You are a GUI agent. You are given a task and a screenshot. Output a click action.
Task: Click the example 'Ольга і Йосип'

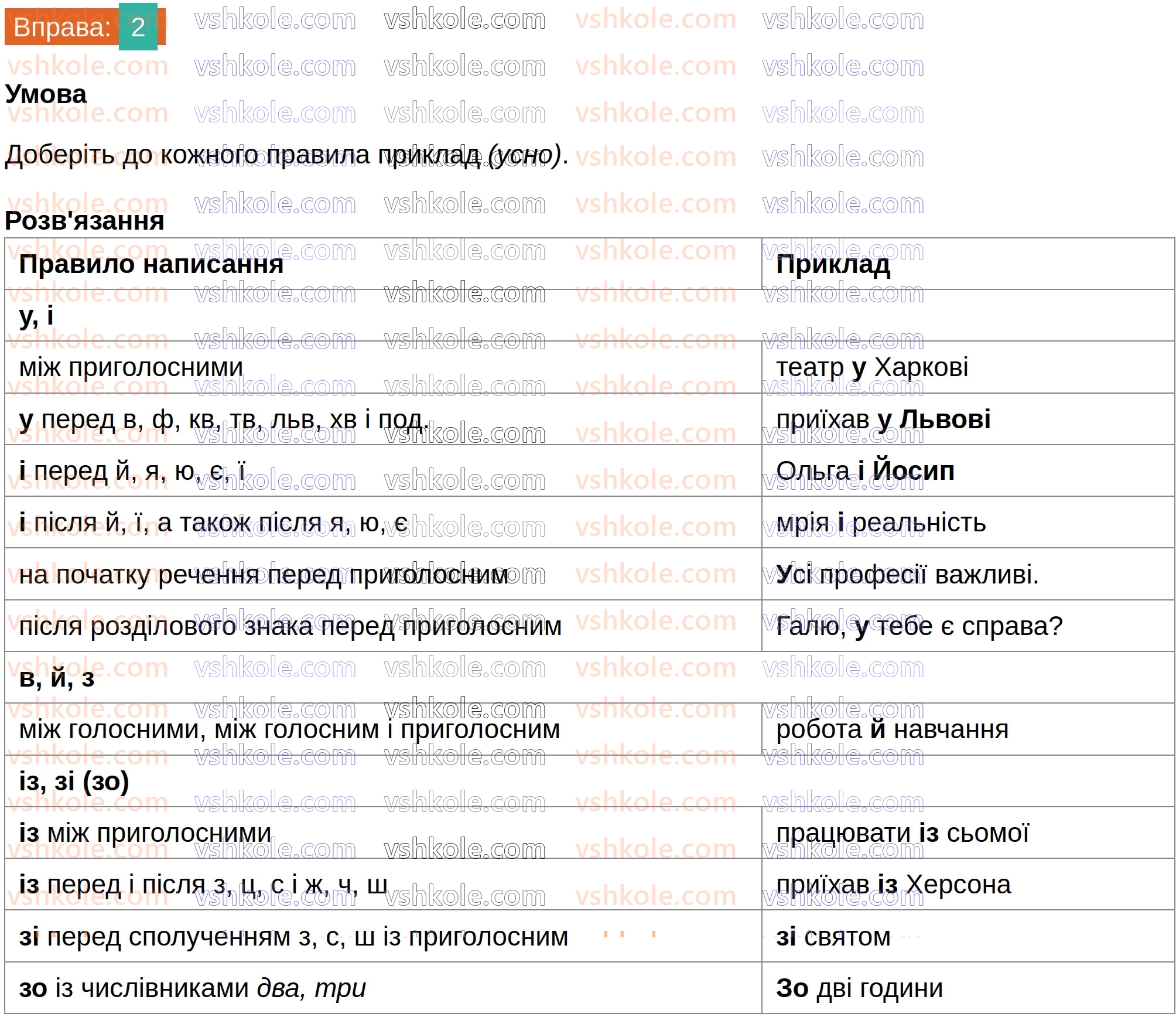[x=865, y=471]
